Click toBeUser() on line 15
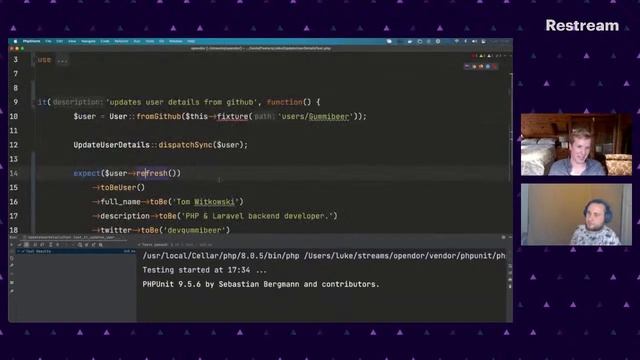The image size is (640, 360). 122,187
